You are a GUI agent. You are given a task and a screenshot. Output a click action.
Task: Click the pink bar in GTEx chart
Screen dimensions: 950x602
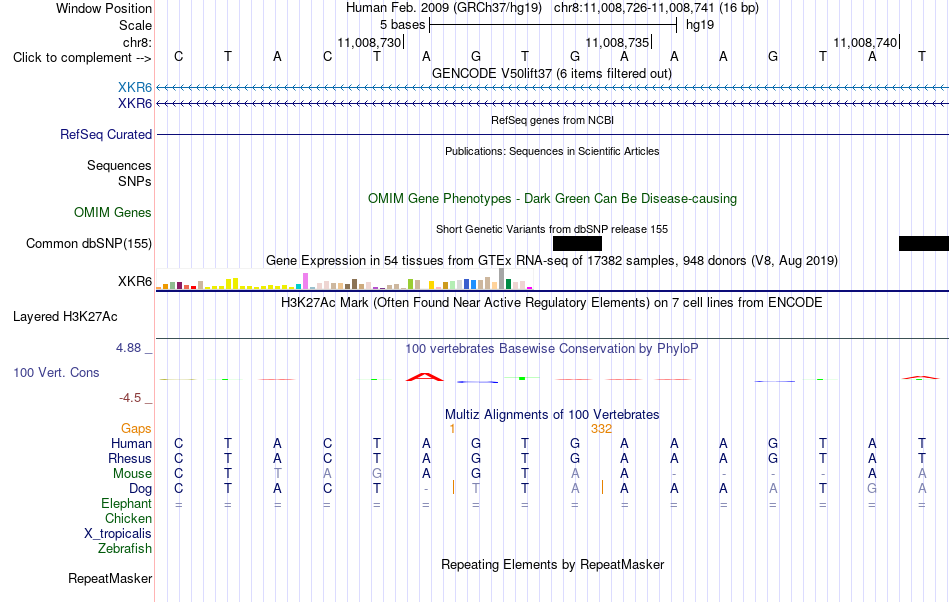305,281
